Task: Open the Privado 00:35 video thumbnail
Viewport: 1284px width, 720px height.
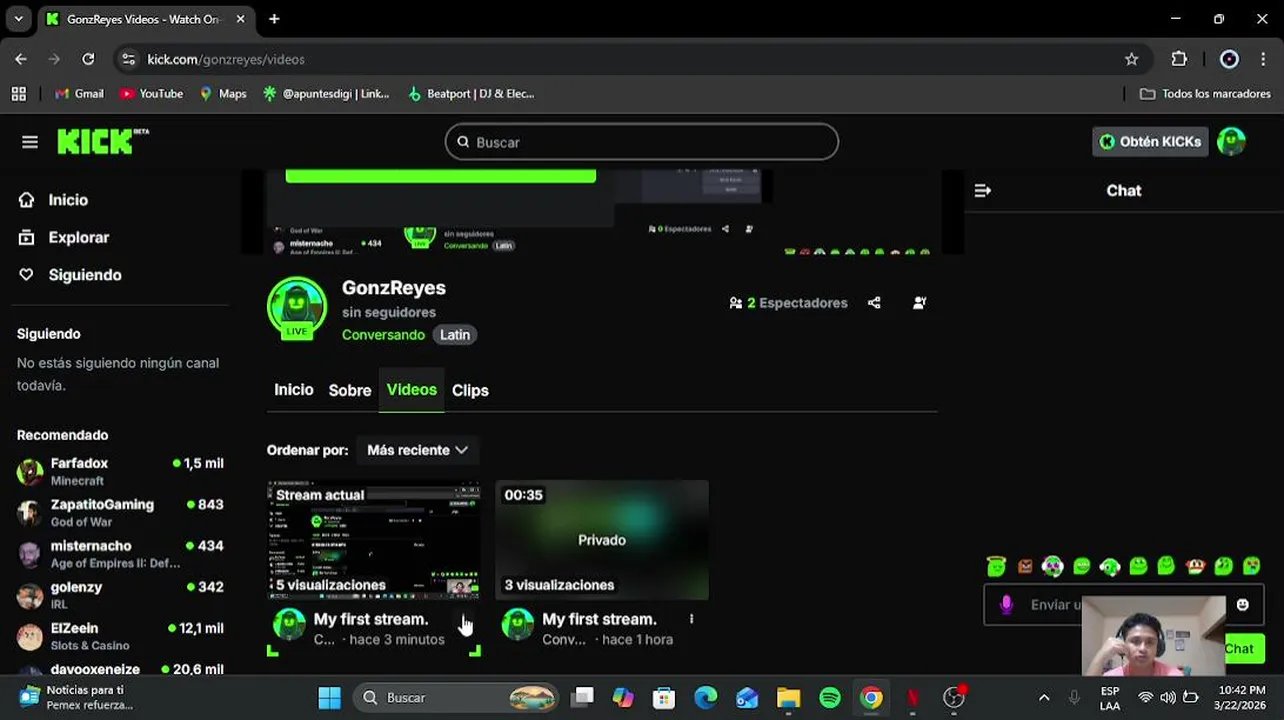Action: coord(602,540)
